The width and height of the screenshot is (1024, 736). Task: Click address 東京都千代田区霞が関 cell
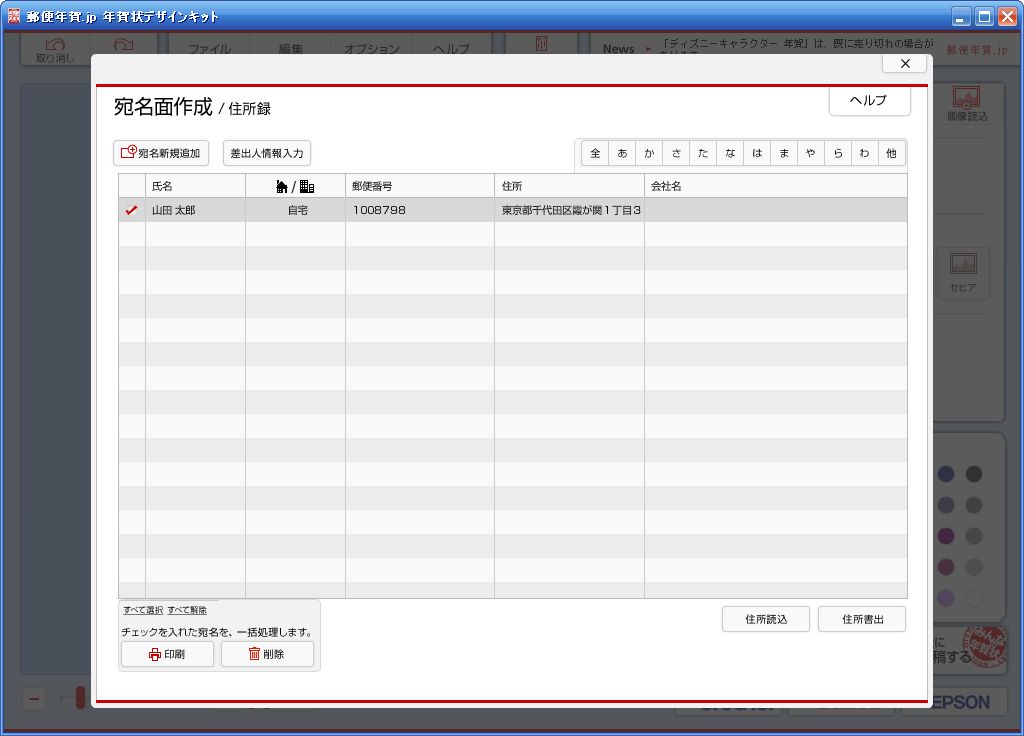pos(569,210)
